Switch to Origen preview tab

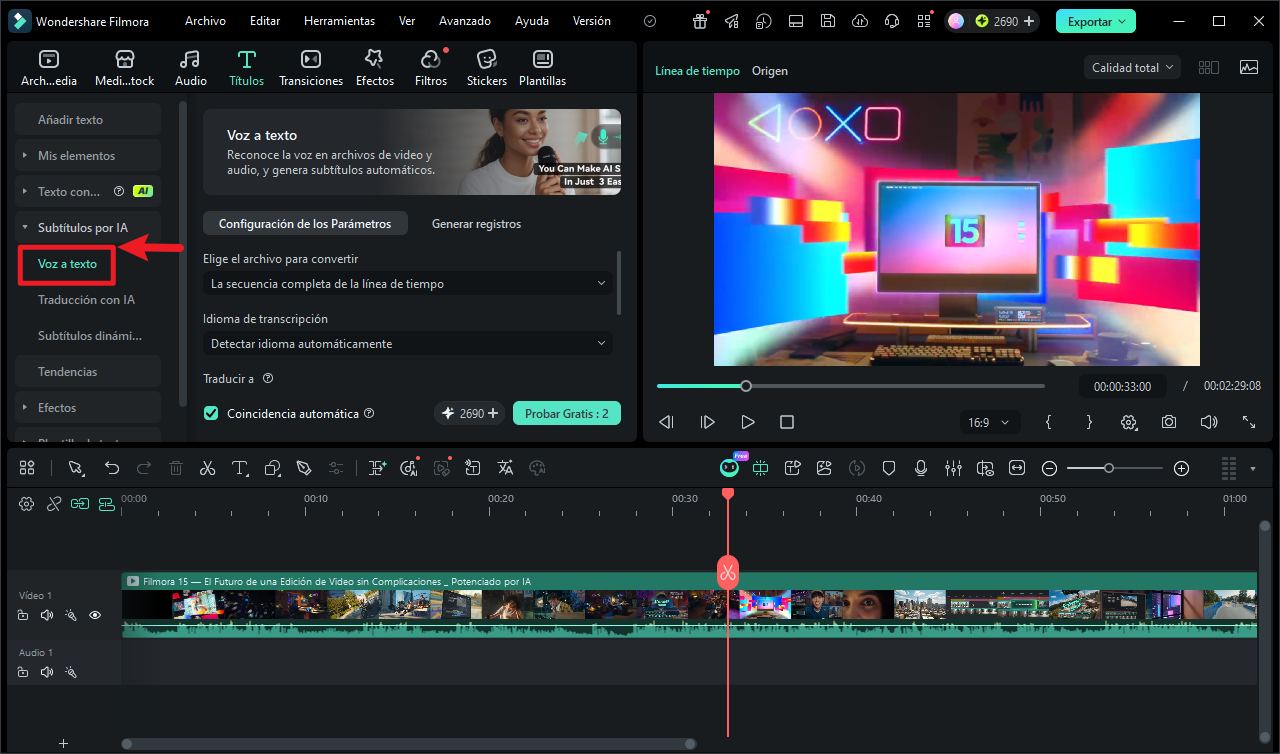pyautogui.click(x=770, y=71)
